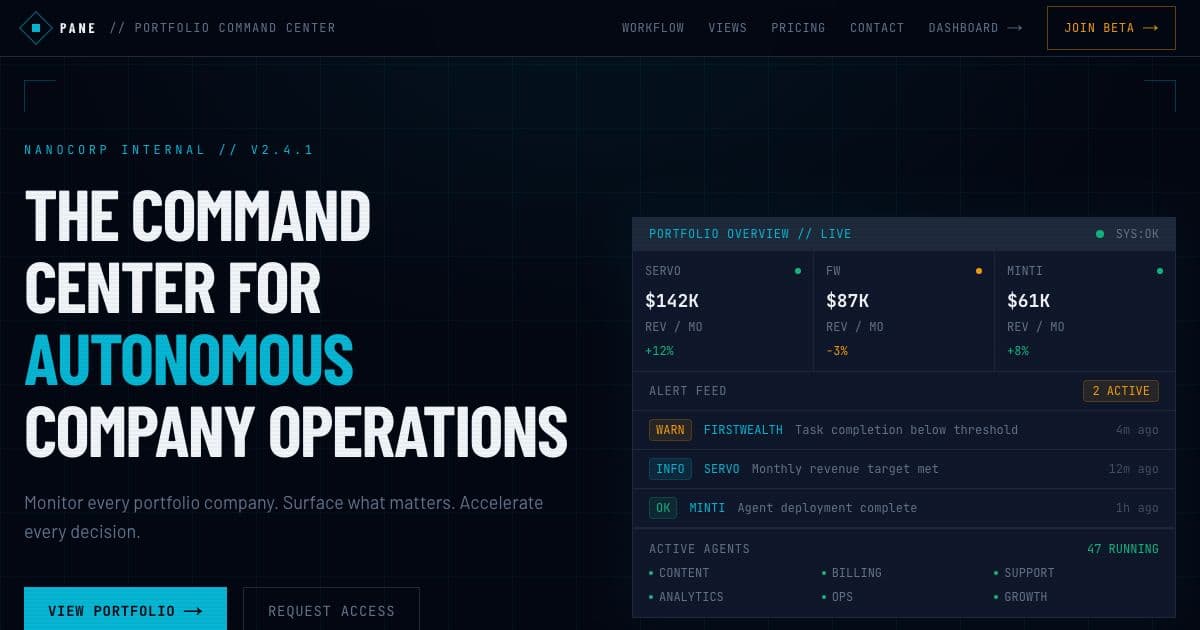The height and width of the screenshot is (630, 1200).
Task: Click the 47 RUNNING agents count
Action: [x=1123, y=549]
